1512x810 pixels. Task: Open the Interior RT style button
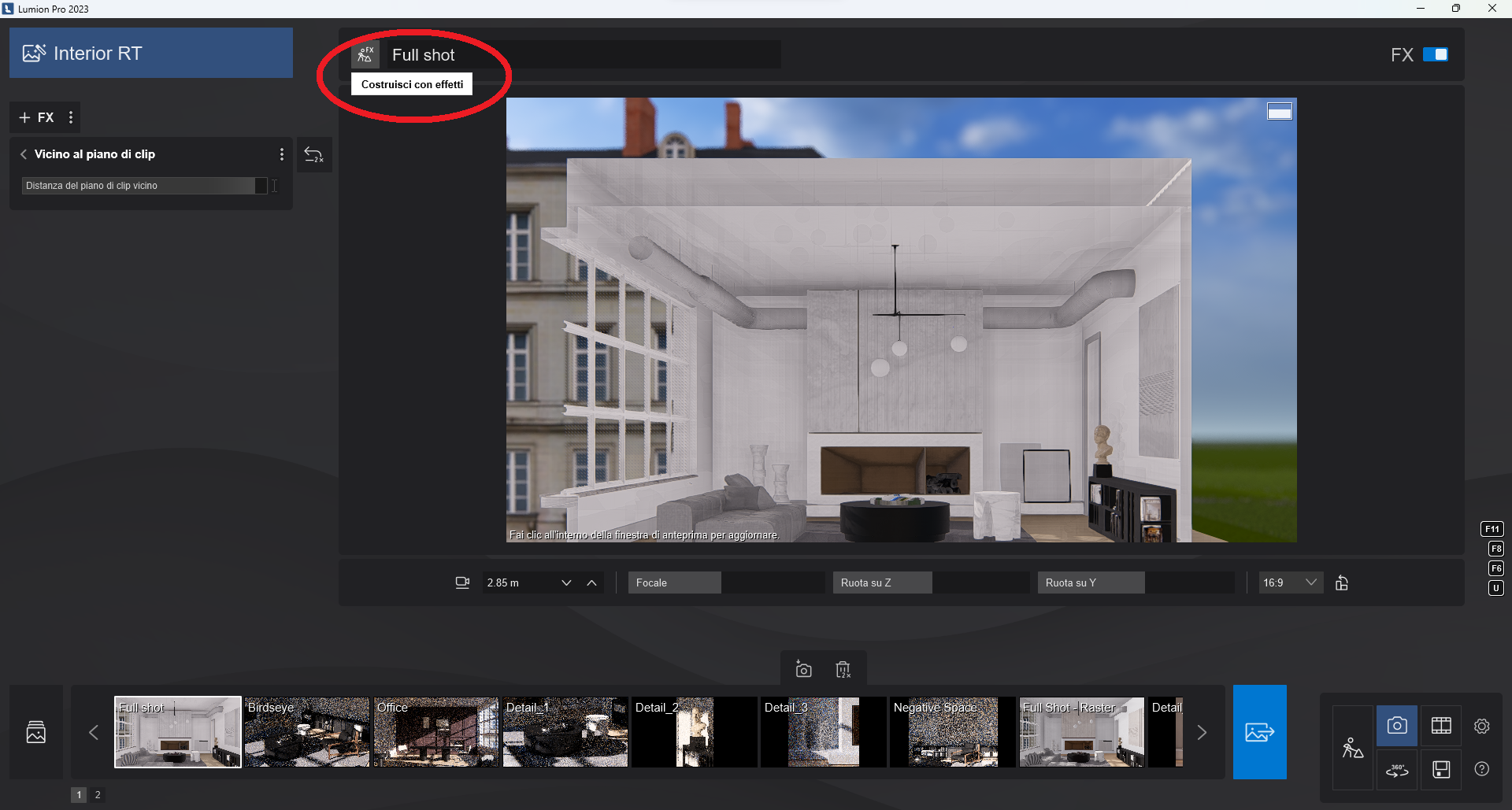(x=151, y=53)
